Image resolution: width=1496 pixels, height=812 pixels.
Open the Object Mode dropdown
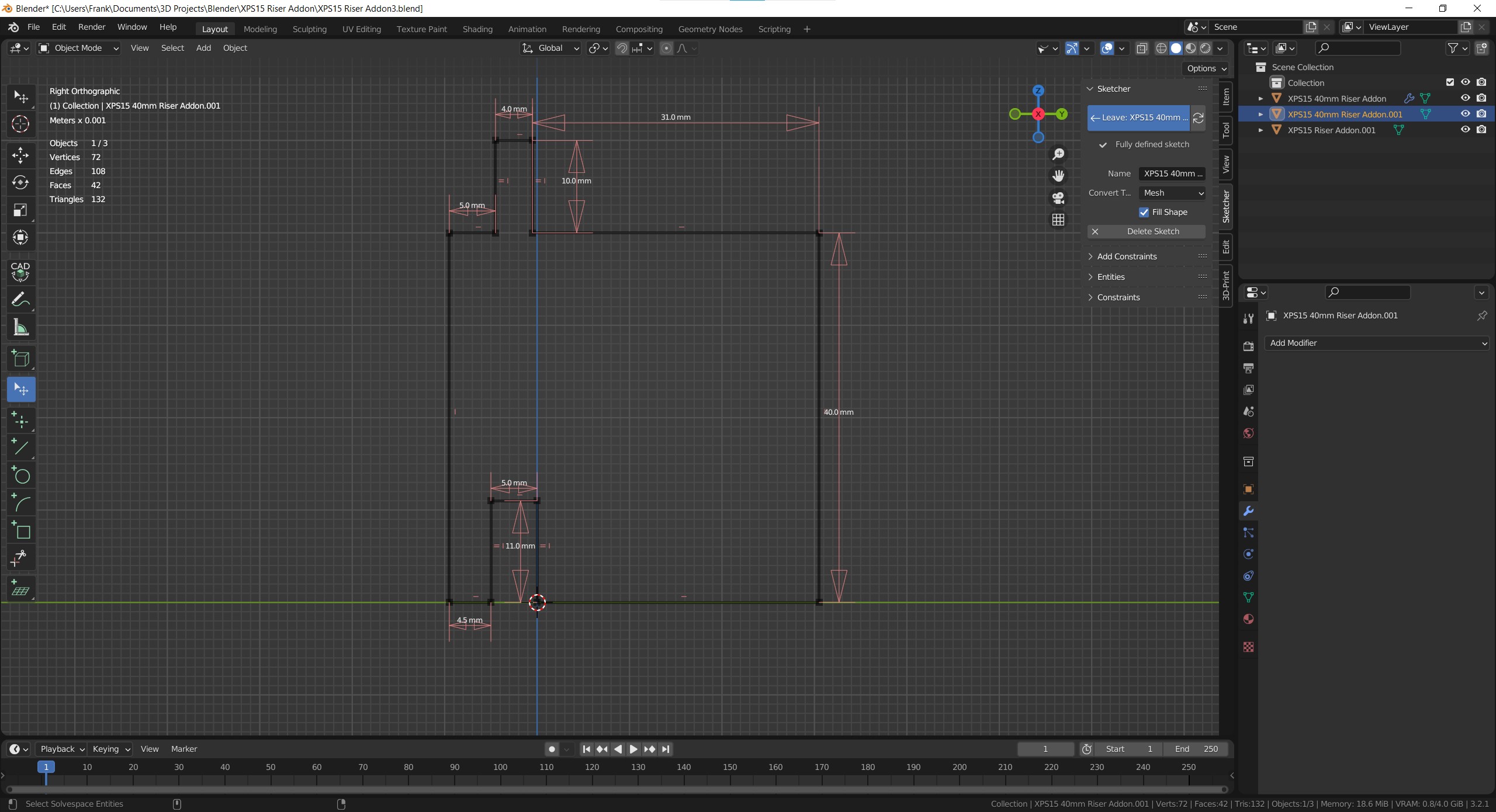[79, 48]
